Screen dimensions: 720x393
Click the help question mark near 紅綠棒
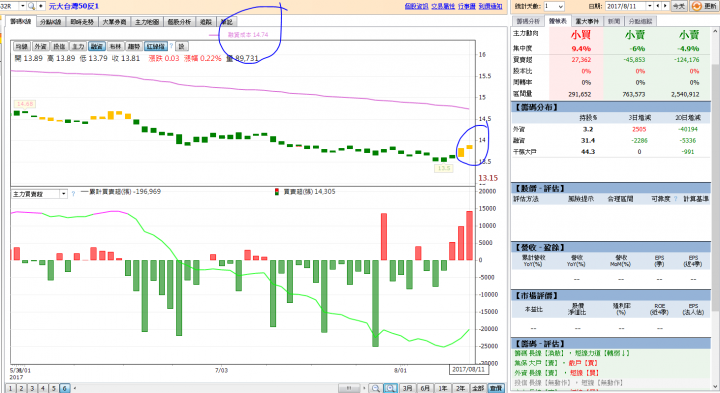click(x=171, y=46)
